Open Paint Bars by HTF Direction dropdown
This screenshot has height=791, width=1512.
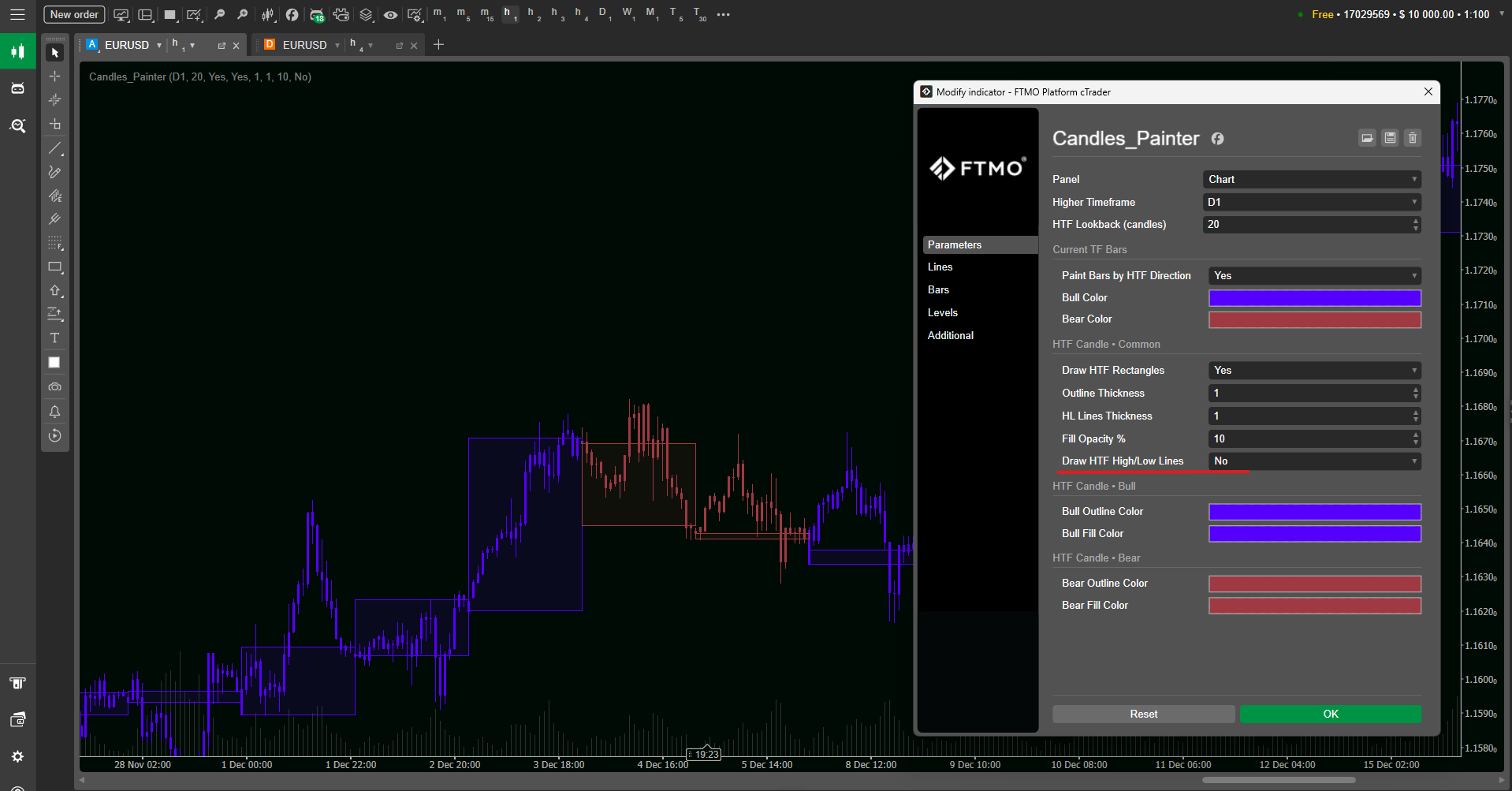pos(1314,276)
